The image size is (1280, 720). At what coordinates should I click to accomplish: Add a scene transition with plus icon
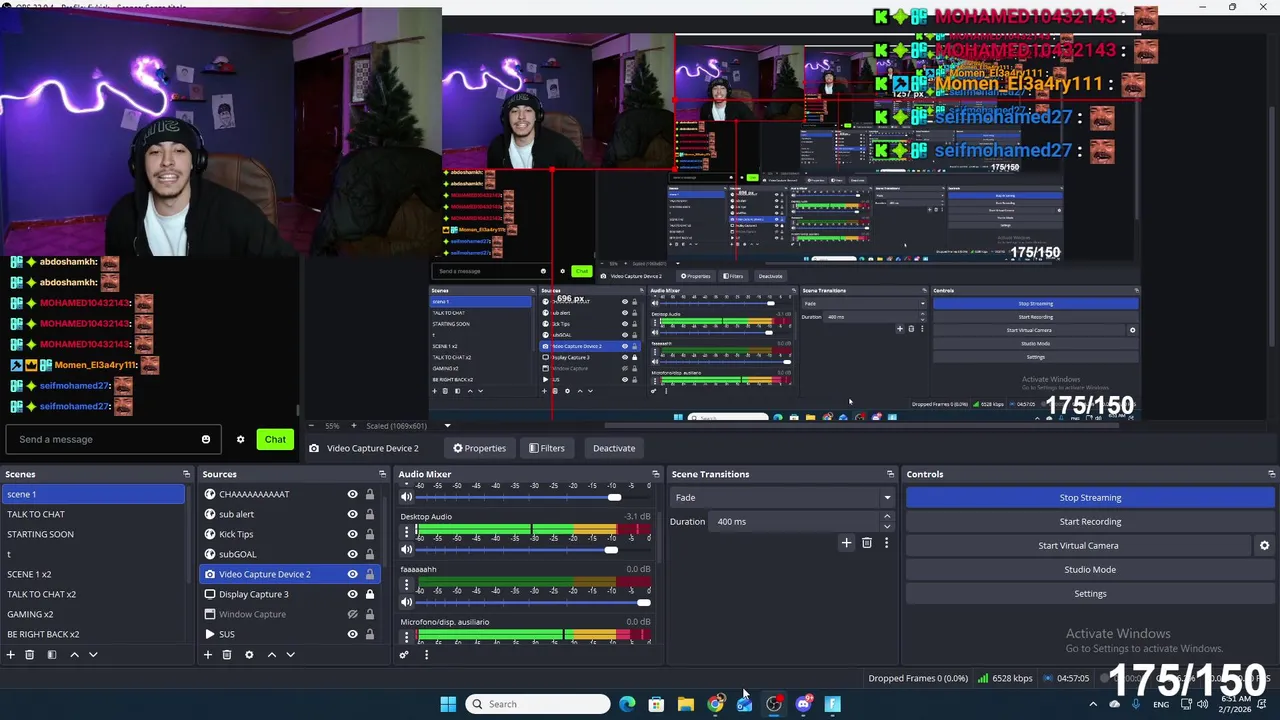tap(846, 543)
